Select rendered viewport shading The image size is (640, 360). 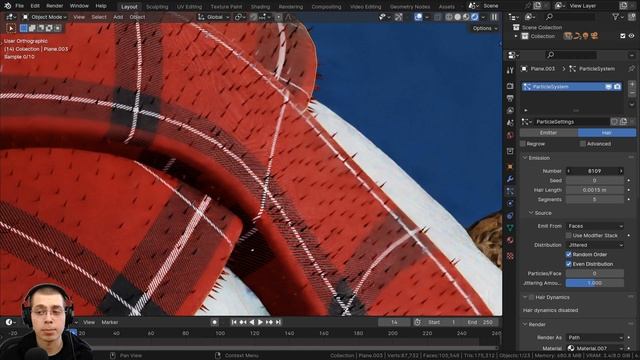pos(475,17)
